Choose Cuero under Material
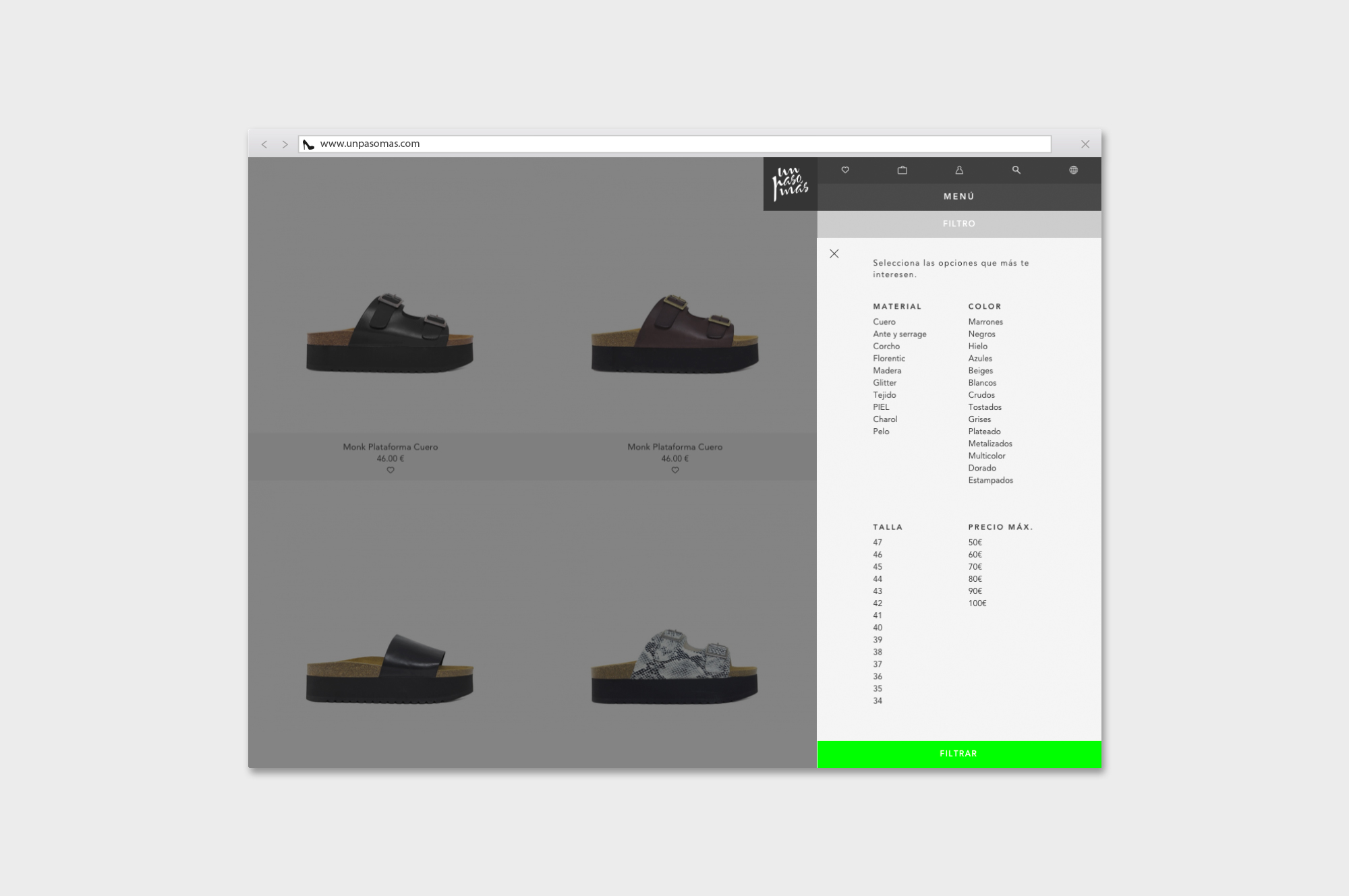Image resolution: width=1349 pixels, height=896 pixels. 884,322
